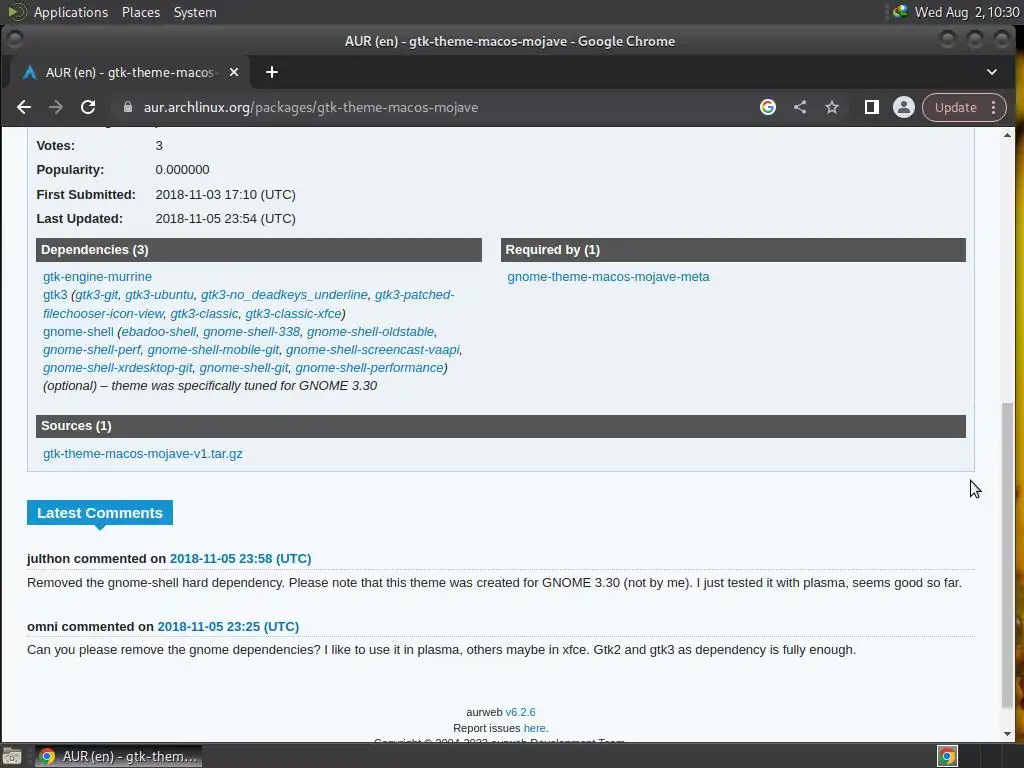Open the System menu
This screenshot has width=1024, height=768.
point(195,12)
